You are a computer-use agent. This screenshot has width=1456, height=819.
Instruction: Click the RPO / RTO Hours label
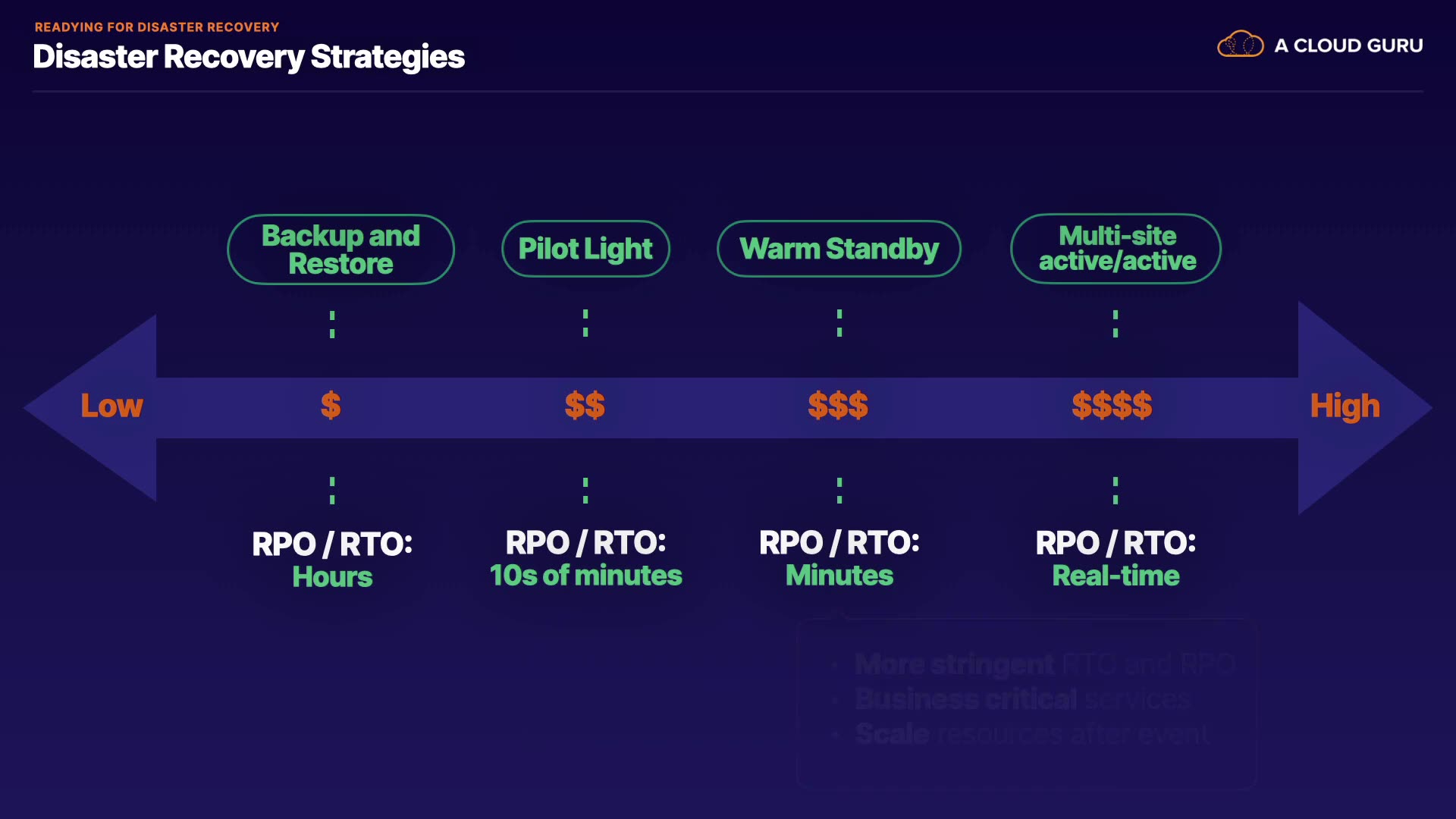click(x=332, y=560)
